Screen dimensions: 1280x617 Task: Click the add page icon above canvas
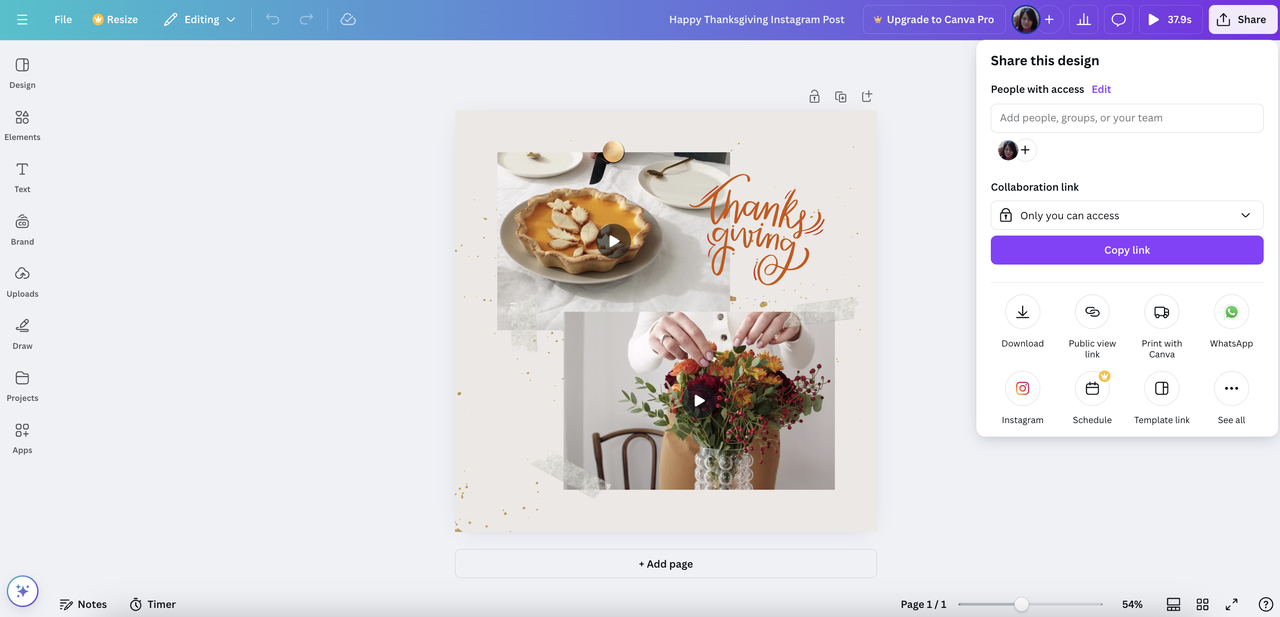pyautogui.click(x=867, y=96)
